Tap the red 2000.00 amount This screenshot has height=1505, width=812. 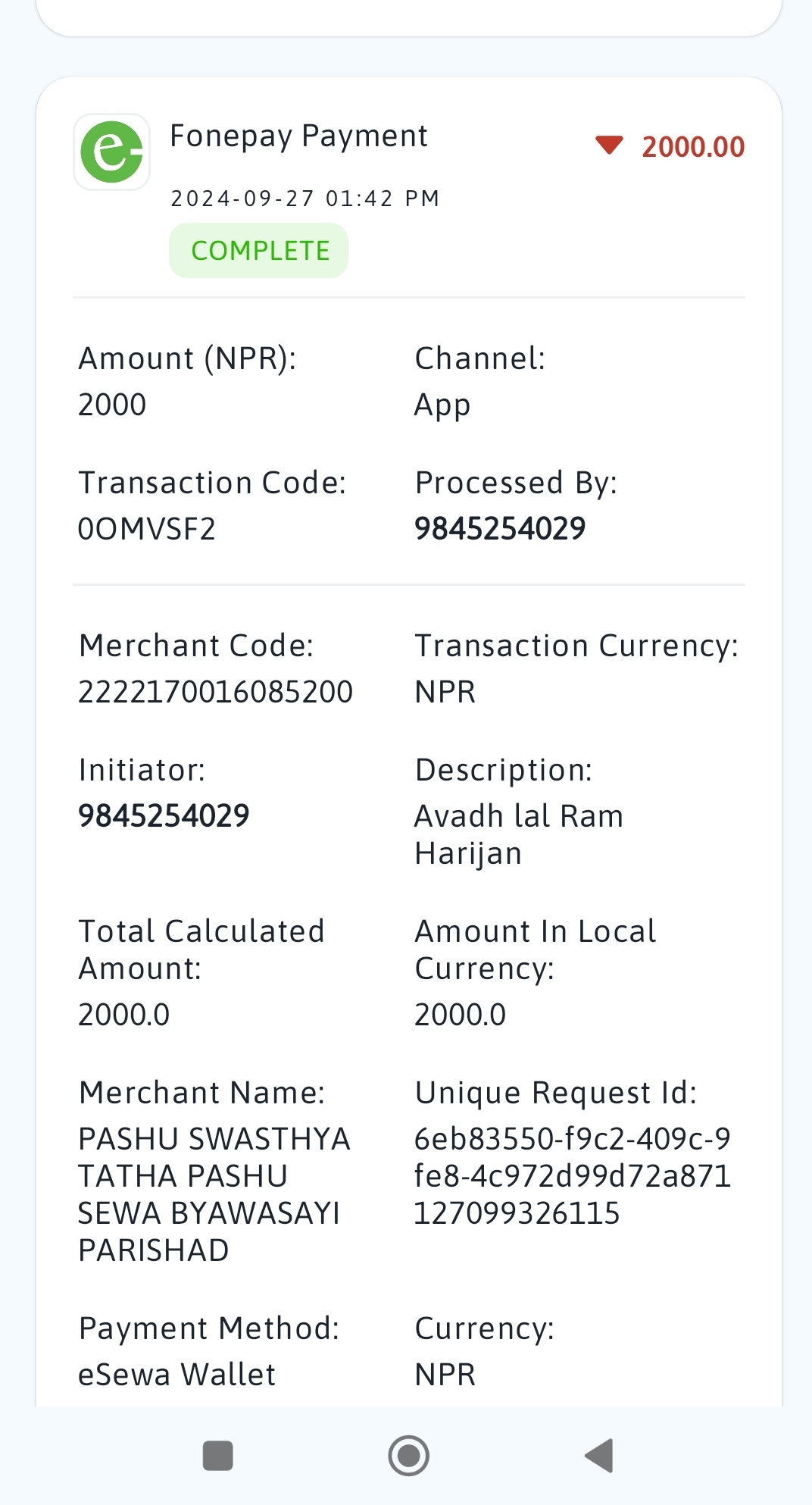pyautogui.click(x=693, y=146)
